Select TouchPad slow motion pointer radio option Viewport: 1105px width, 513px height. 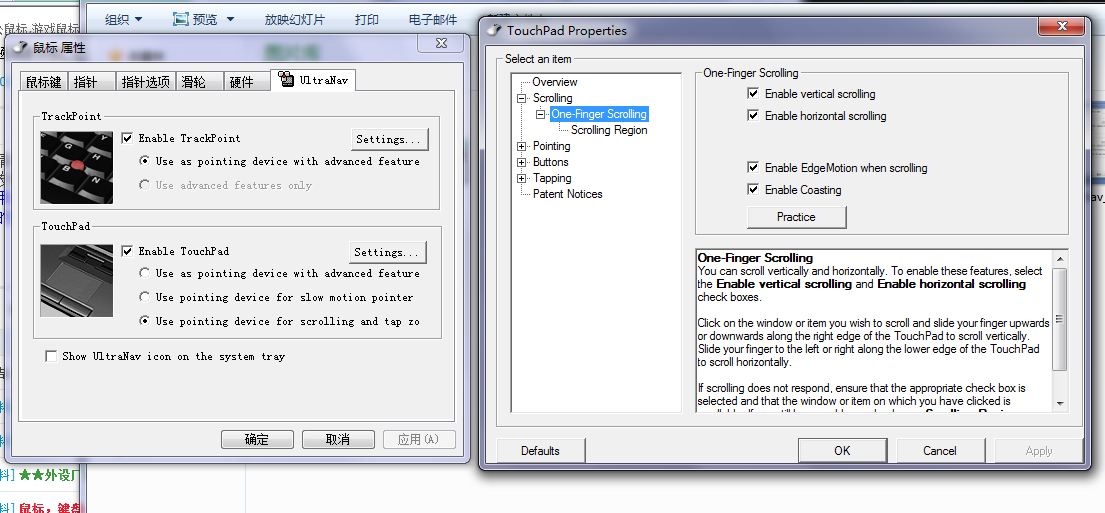[145, 297]
